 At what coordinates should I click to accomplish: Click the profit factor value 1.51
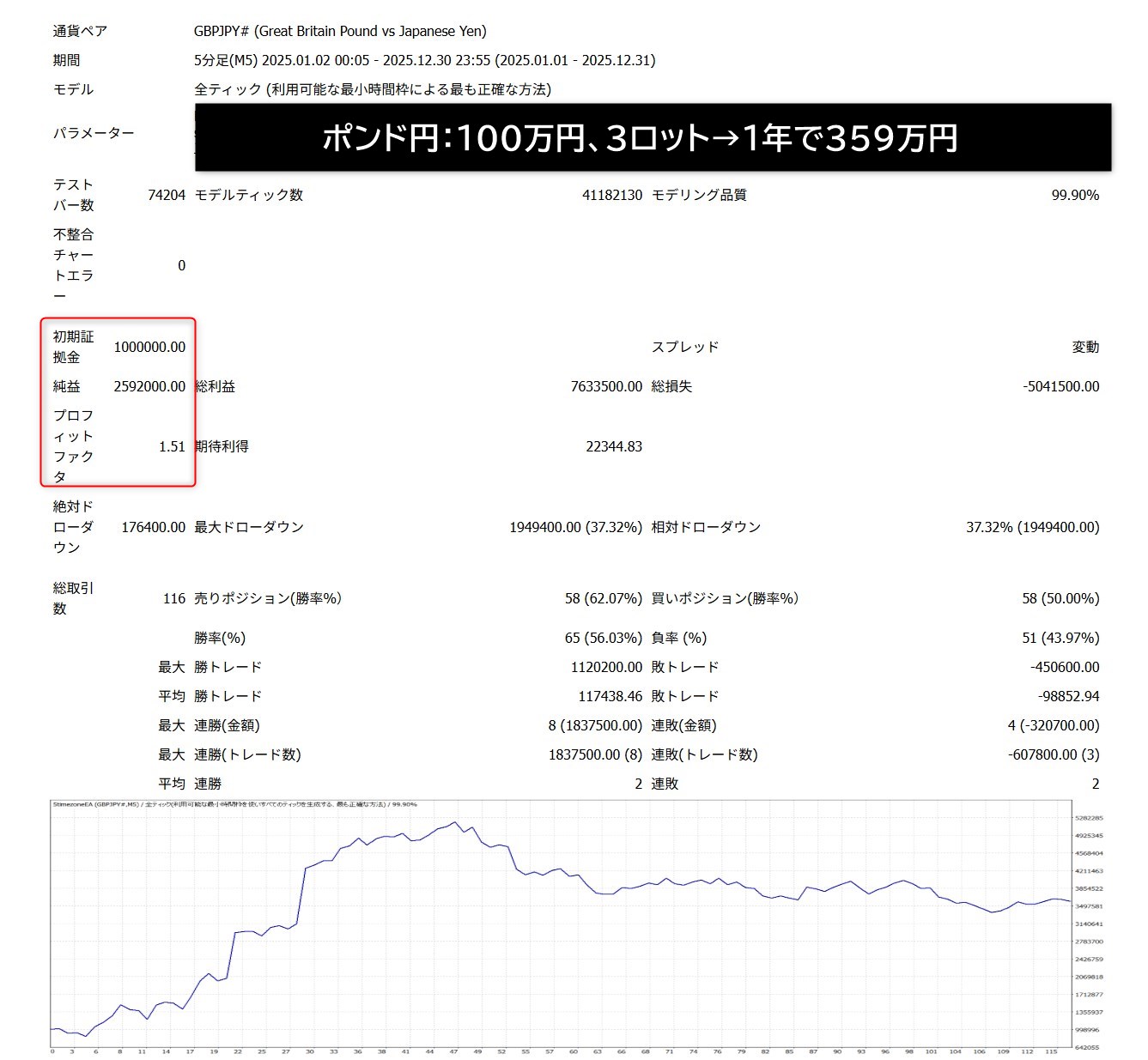click(172, 446)
